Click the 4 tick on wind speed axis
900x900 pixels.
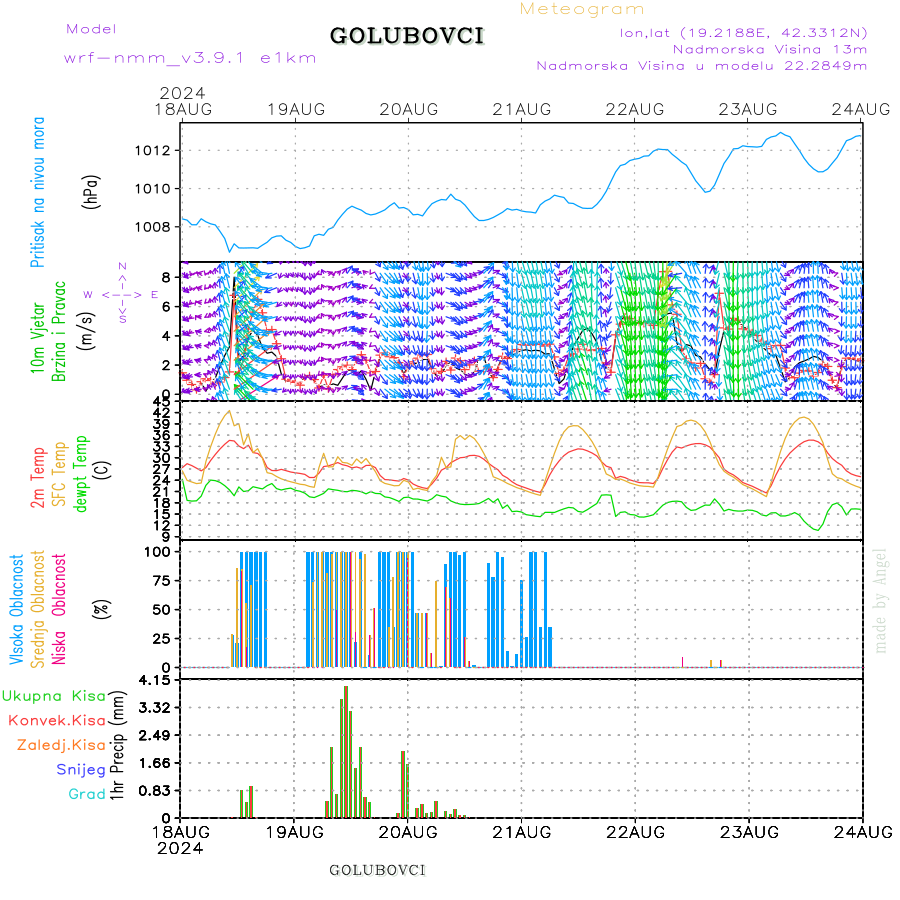(x=166, y=336)
